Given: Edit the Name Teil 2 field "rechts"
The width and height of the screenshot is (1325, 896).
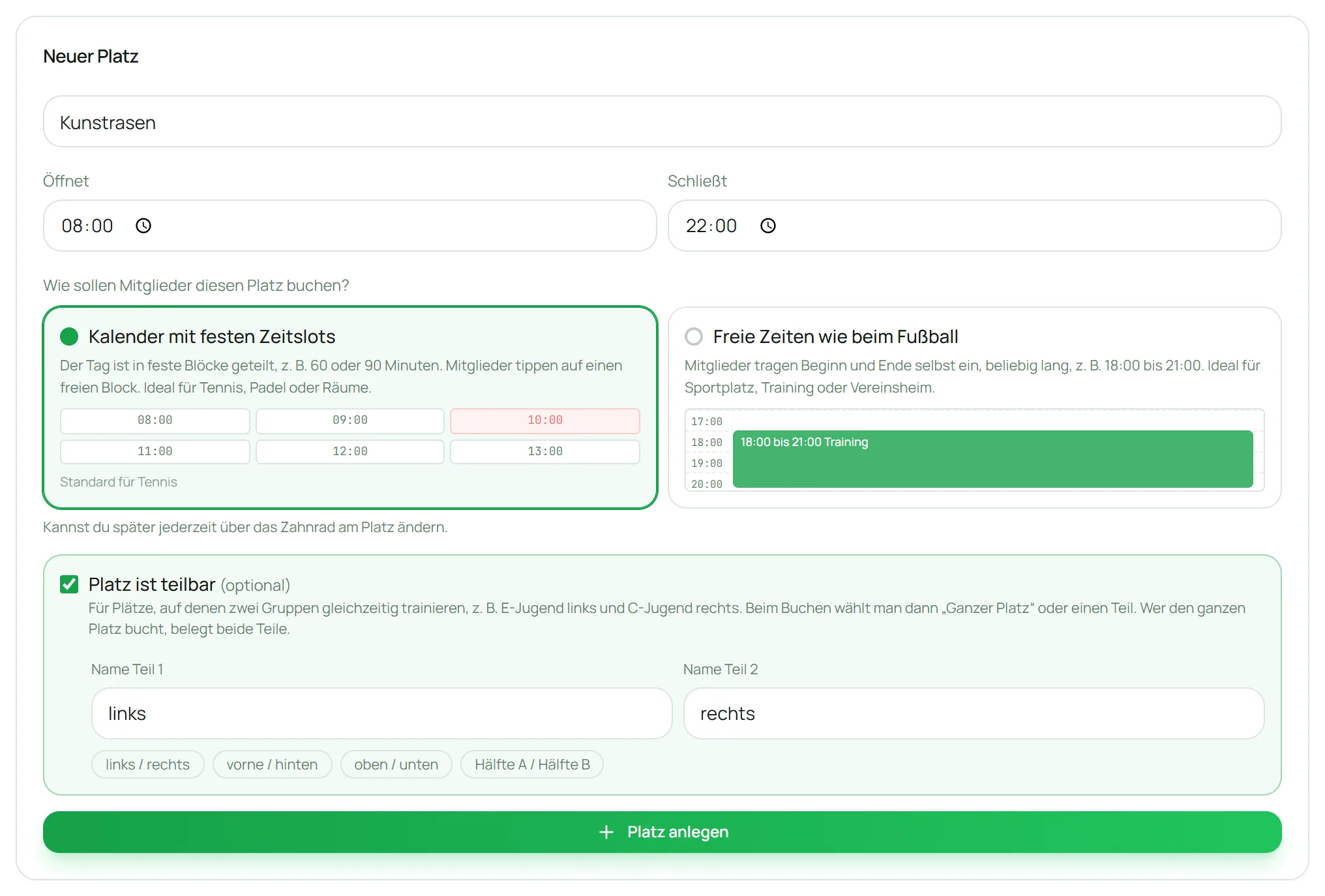Looking at the screenshot, I should (974, 713).
